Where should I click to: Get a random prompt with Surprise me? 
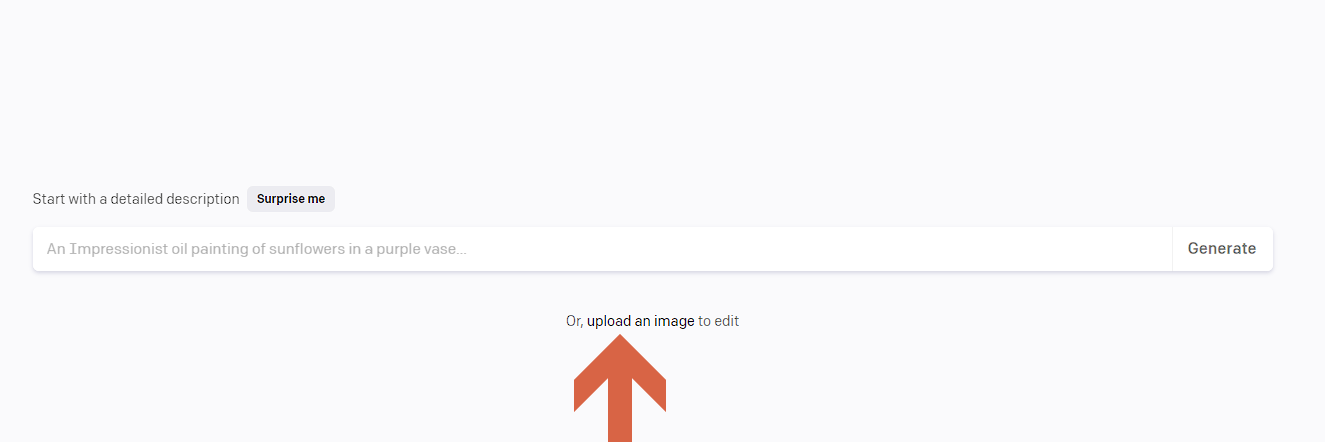(x=291, y=199)
